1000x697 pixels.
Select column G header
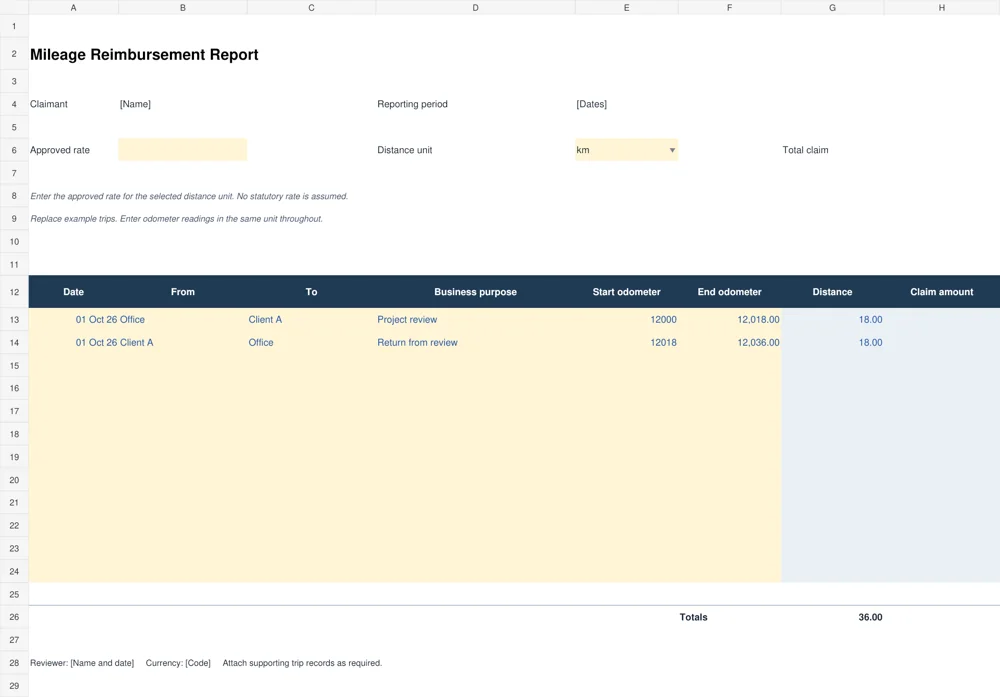pos(832,8)
